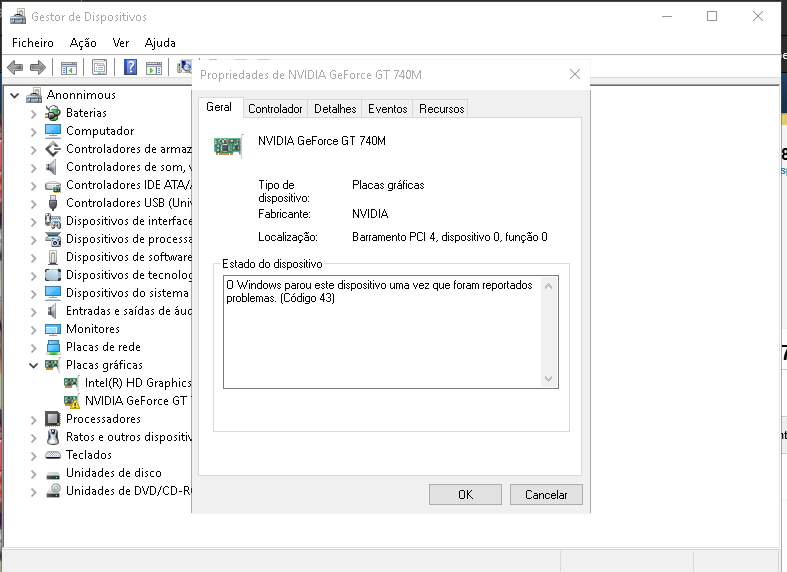Image resolution: width=787 pixels, height=572 pixels.
Task: Click the Dispositivos de processamento camera icon
Action: click(x=53, y=239)
